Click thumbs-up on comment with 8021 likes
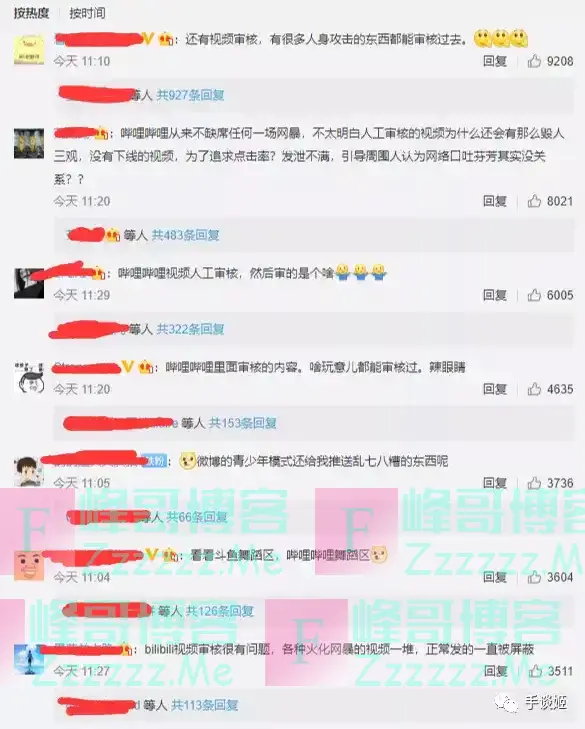This screenshot has height=729, width=585. [x=534, y=201]
